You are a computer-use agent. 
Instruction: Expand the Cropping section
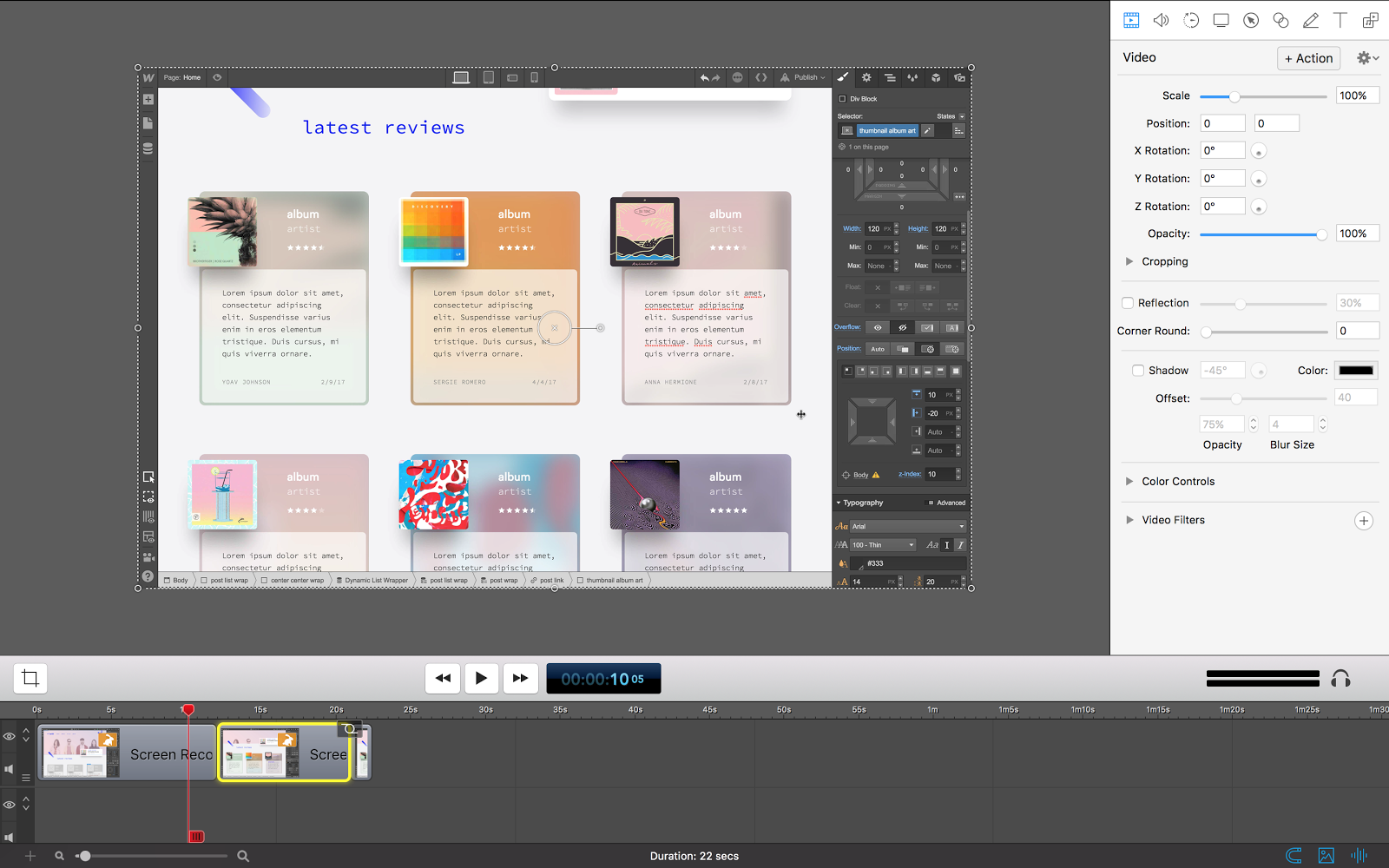coord(1129,261)
